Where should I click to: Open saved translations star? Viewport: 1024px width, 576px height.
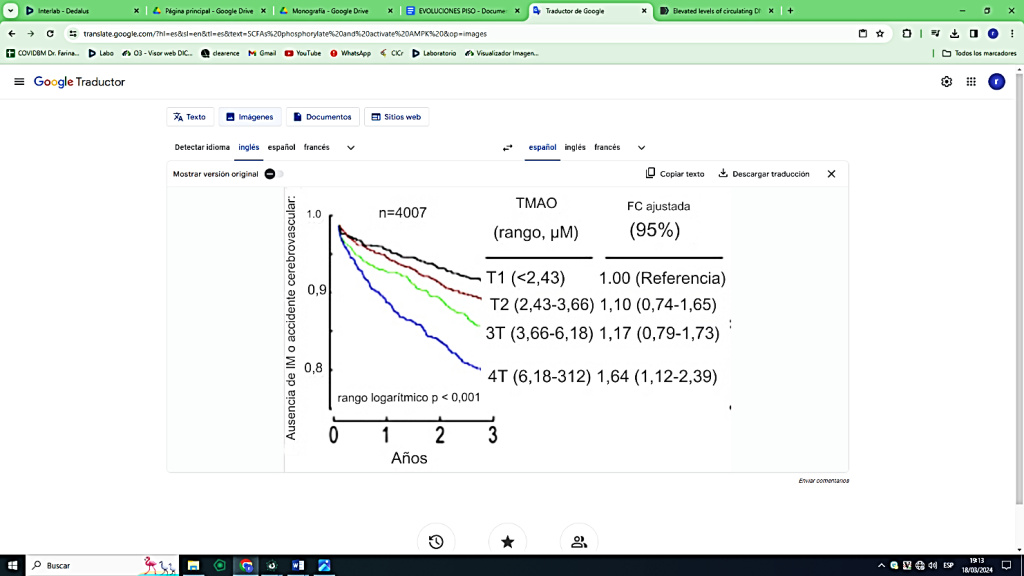tap(507, 542)
